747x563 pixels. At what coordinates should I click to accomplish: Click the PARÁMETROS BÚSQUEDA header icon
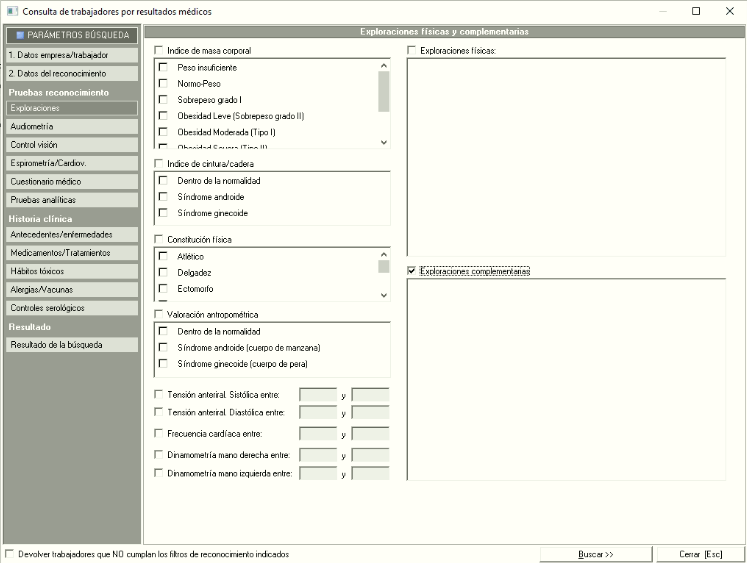(x=20, y=36)
